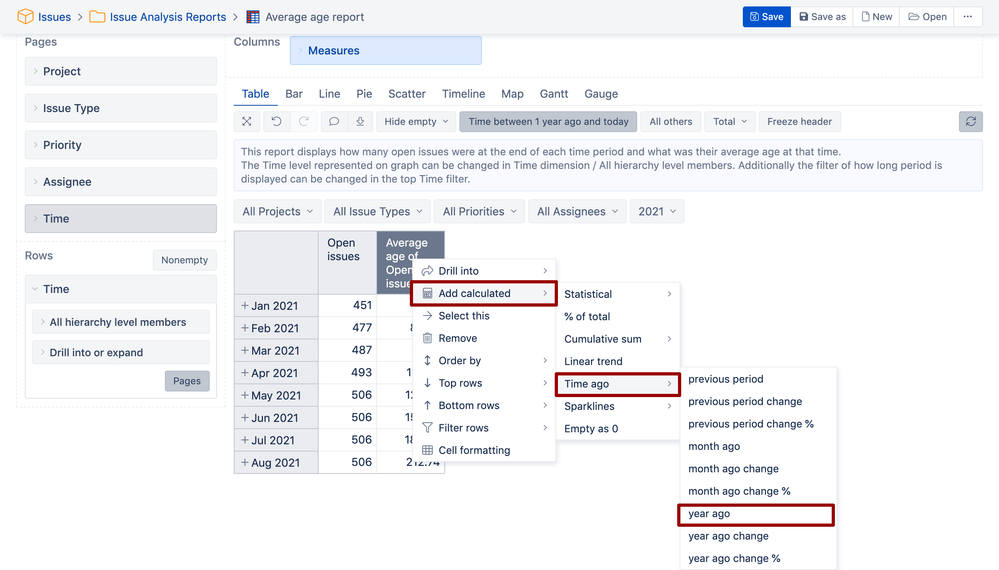Click the Save as button
The width and height of the screenshot is (999, 570).
pyautogui.click(x=823, y=17)
